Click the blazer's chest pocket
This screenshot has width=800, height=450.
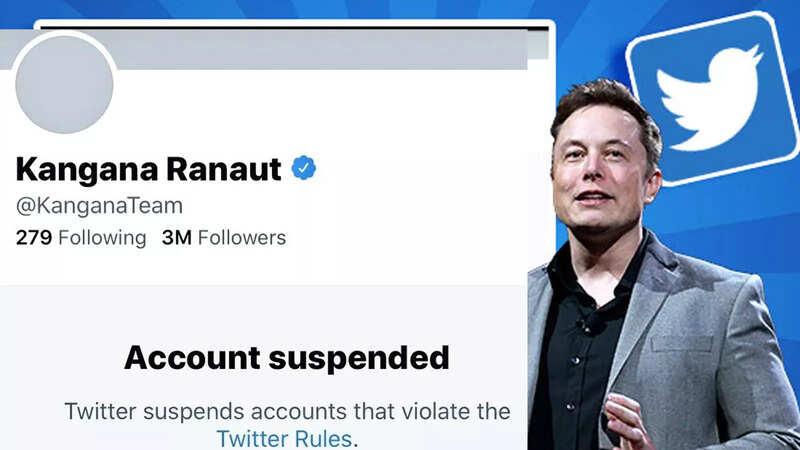point(682,343)
